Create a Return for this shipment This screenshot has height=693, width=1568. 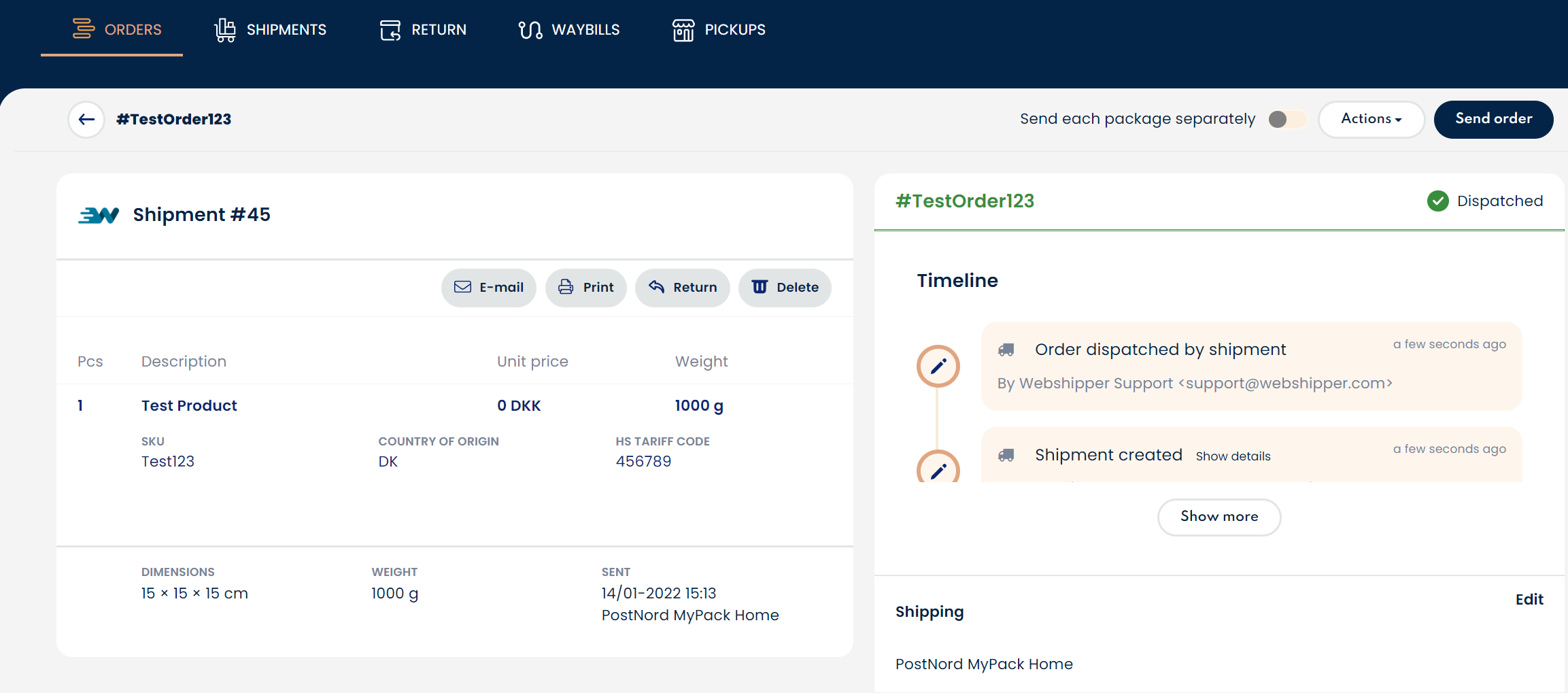(x=682, y=288)
